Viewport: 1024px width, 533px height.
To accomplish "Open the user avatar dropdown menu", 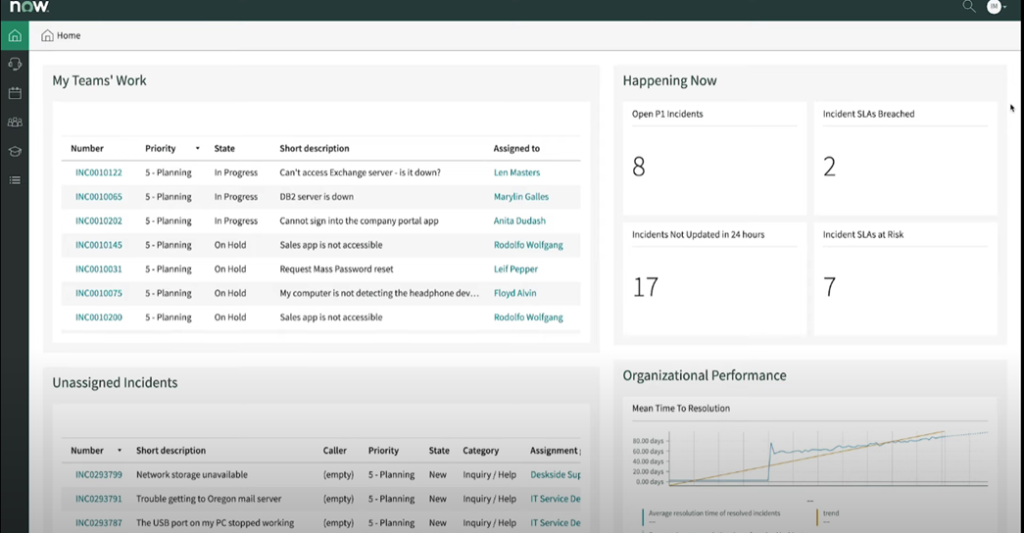I will 996,7.
